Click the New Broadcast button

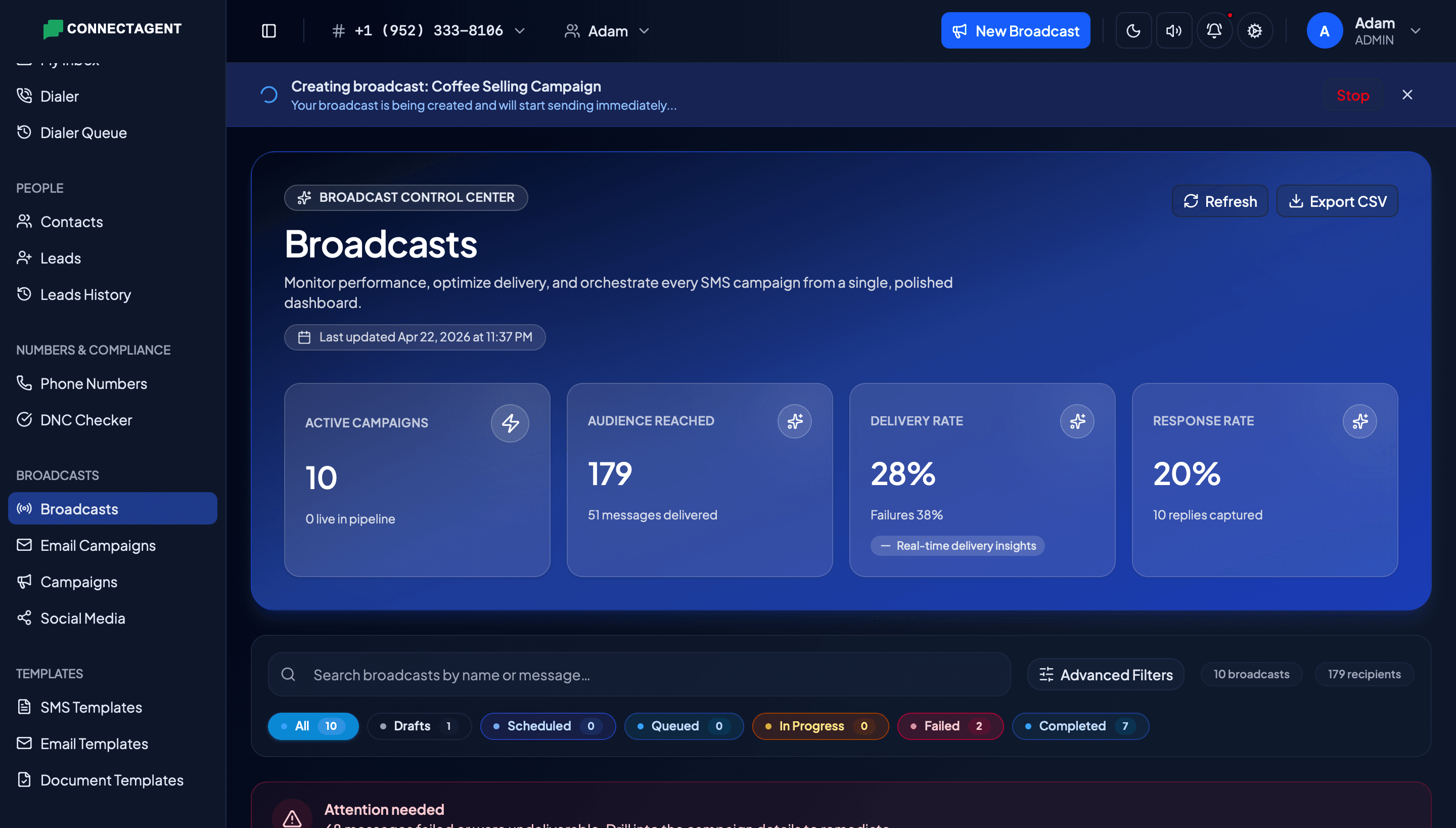coord(1015,31)
